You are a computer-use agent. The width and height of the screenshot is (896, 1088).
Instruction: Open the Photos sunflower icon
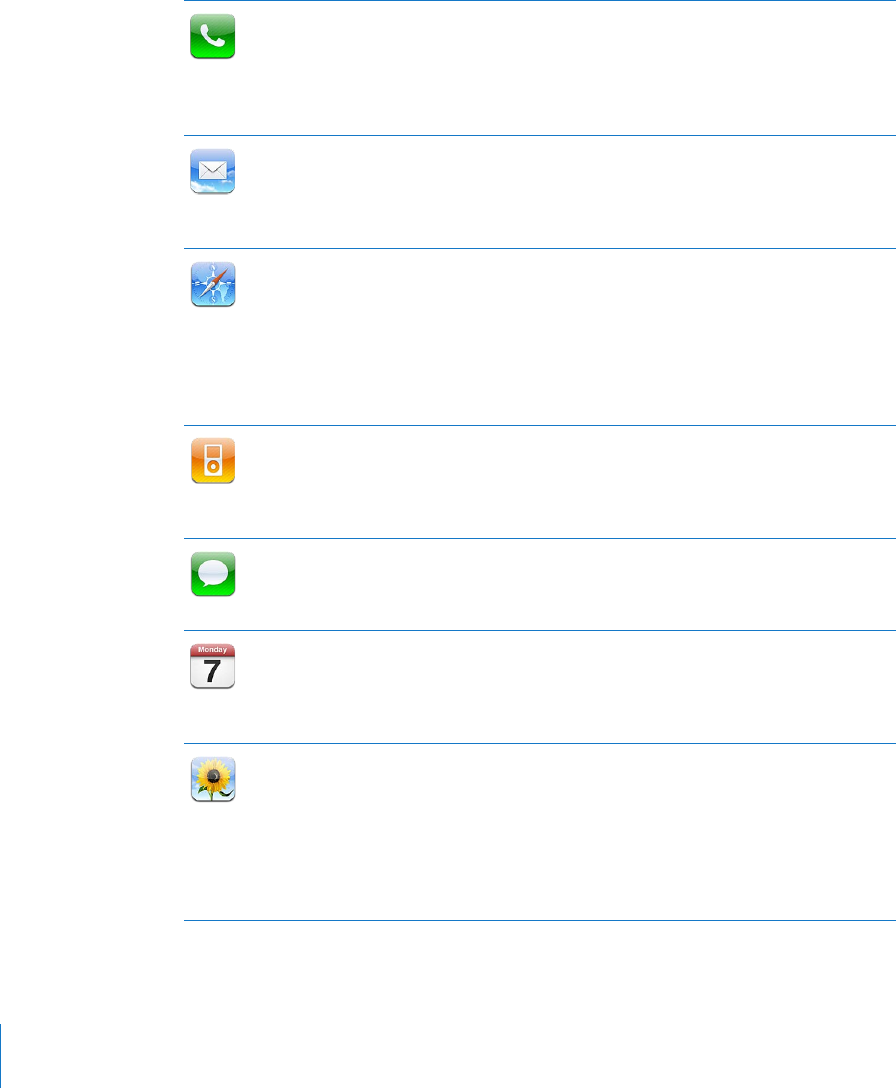pos(213,780)
